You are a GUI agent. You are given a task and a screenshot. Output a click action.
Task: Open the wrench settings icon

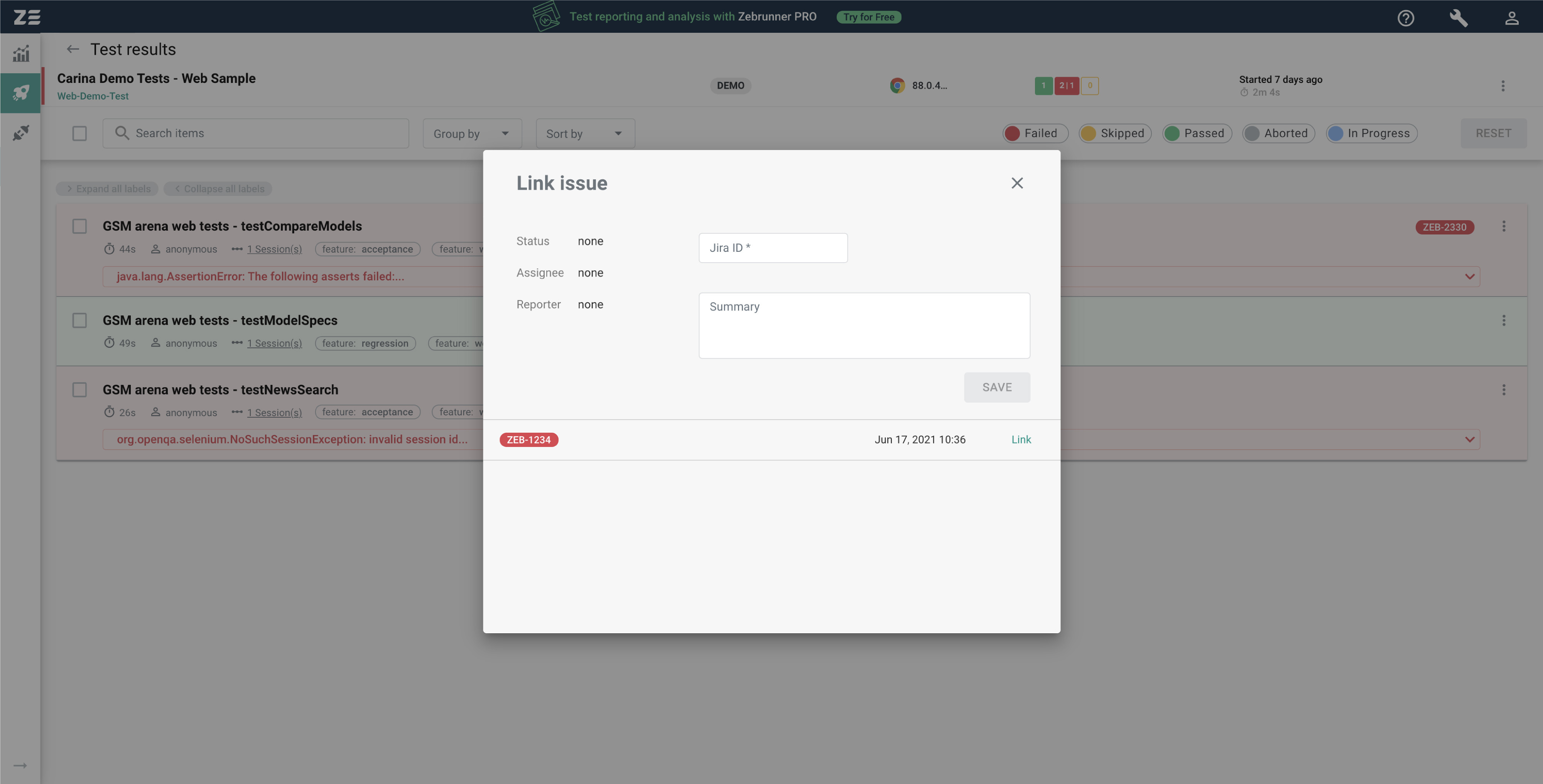pos(1458,17)
